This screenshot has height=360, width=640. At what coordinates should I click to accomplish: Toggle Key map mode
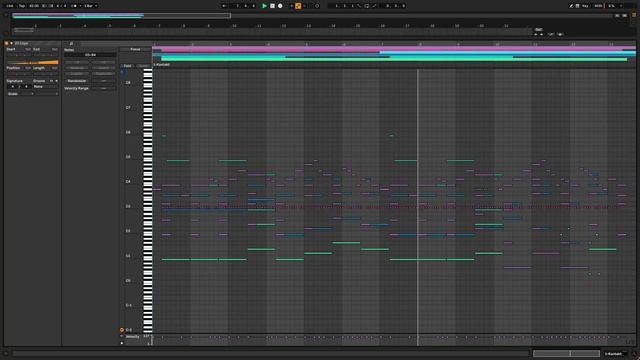[585, 6]
